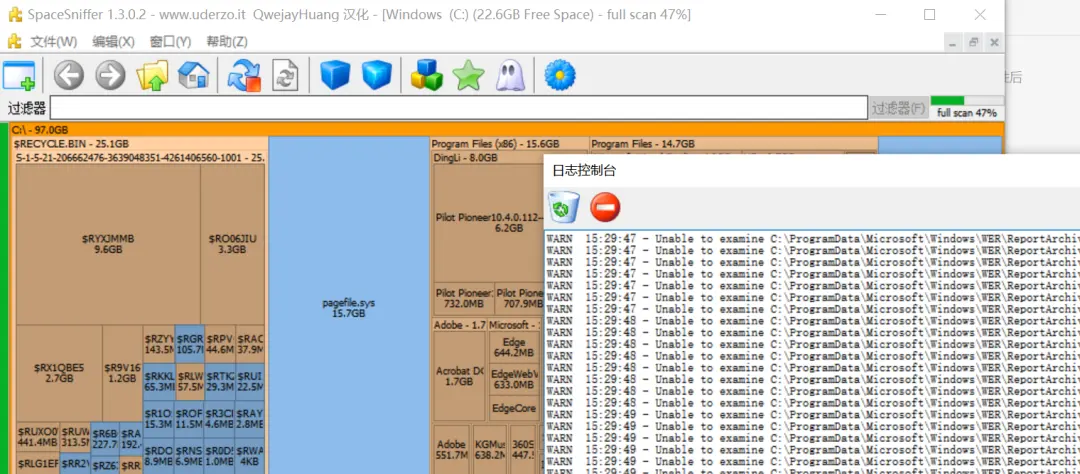This screenshot has height=474, width=1080.
Task: Select the $RKKL 65.3MB file block
Action: click(x=159, y=382)
